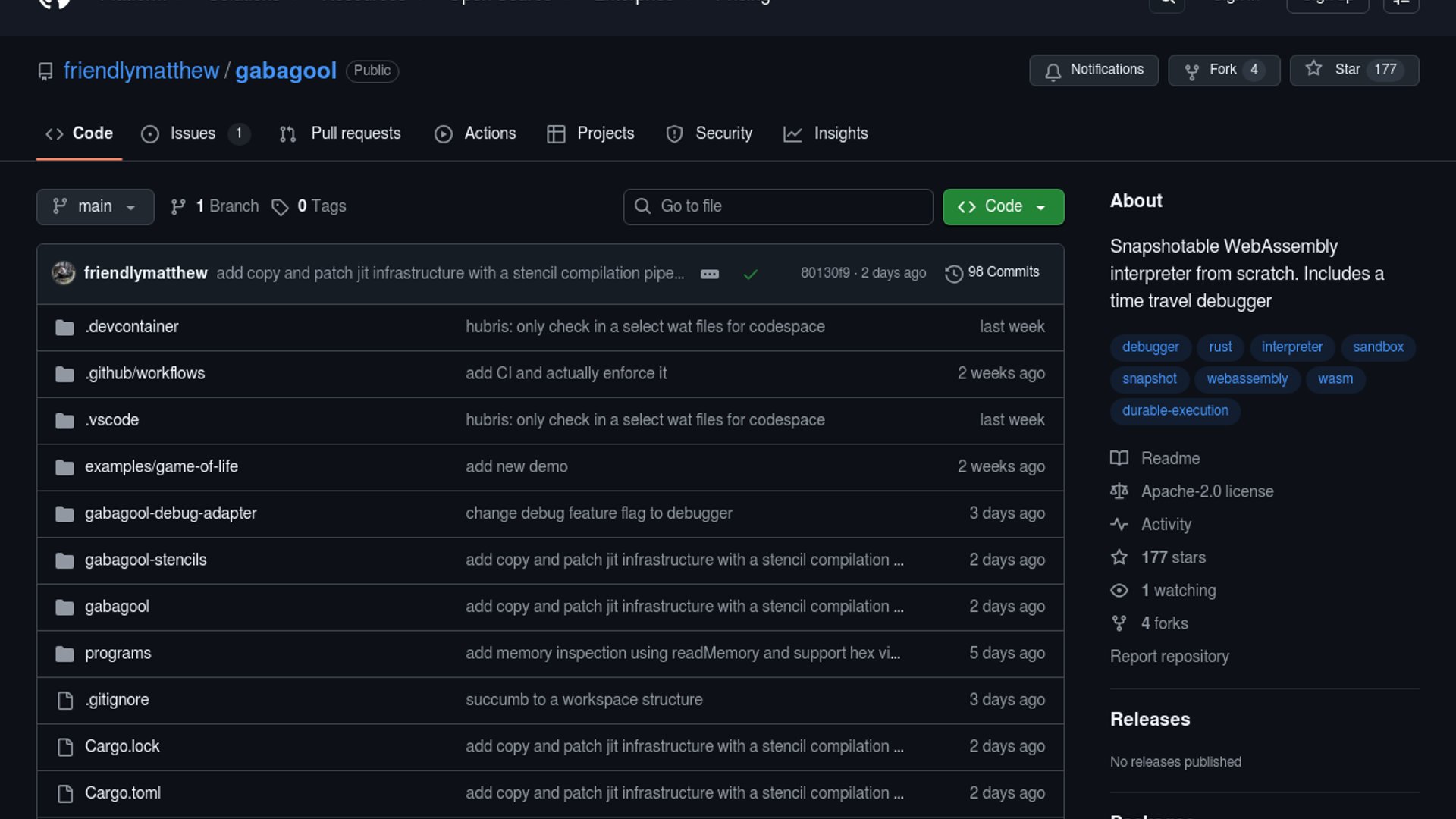Open the gabagool-stencils folder
The image size is (1456, 819).
tap(146, 560)
